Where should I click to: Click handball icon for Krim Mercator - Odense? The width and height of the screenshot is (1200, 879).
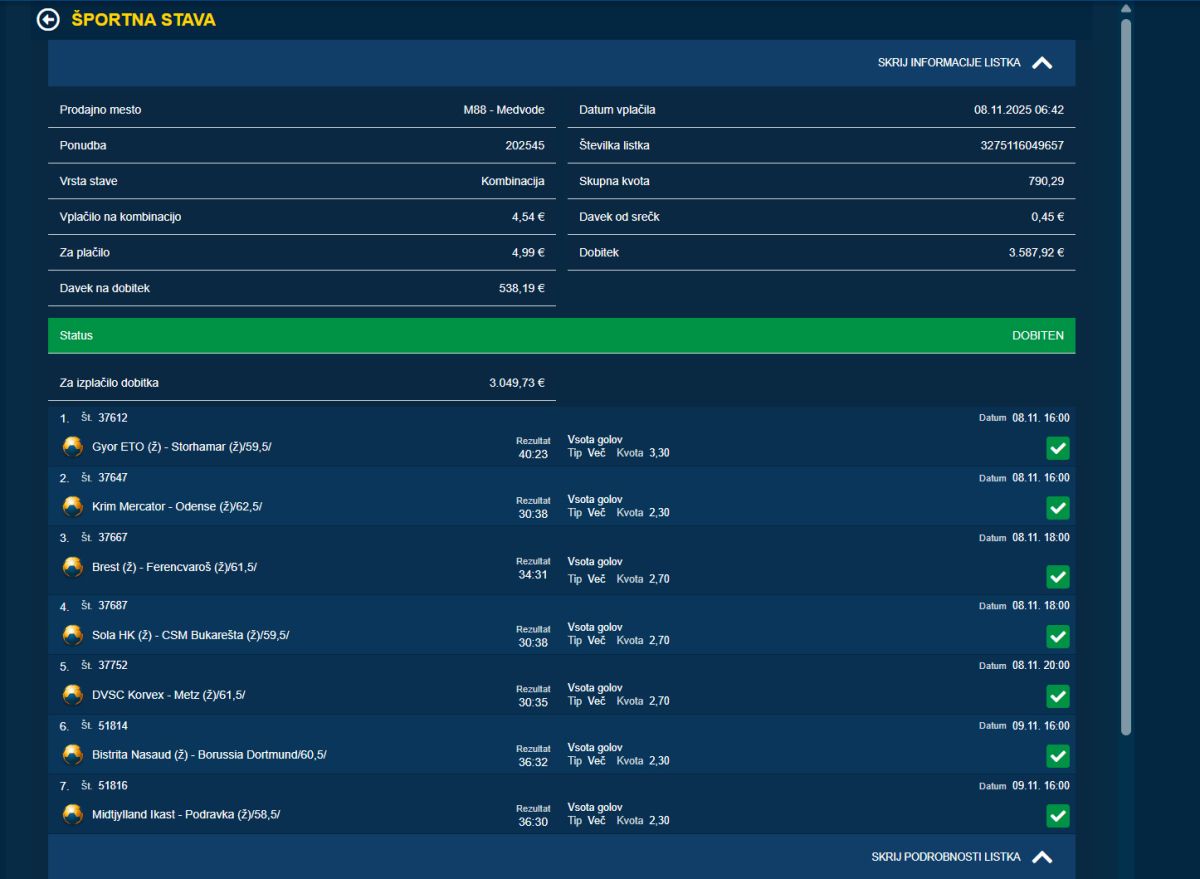pyautogui.click(x=73, y=506)
